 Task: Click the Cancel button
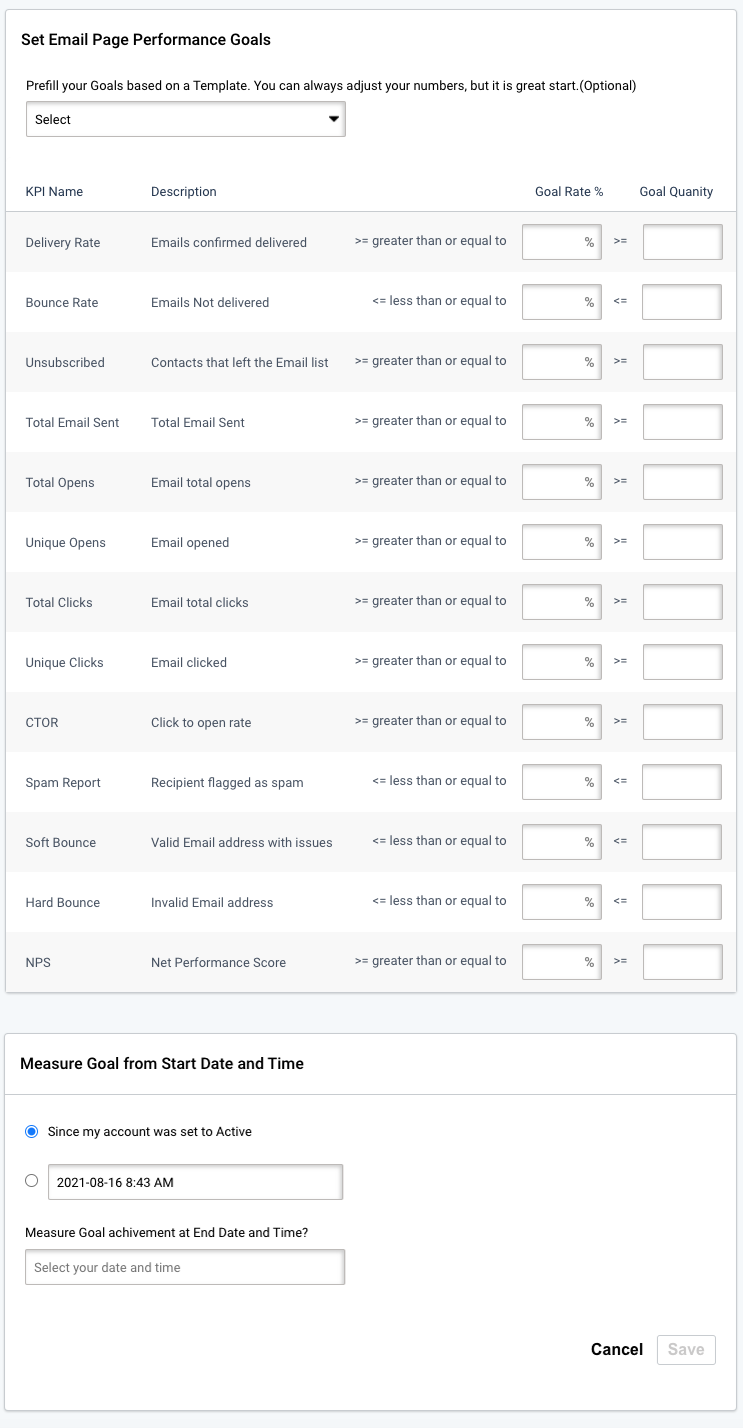[616, 1349]
